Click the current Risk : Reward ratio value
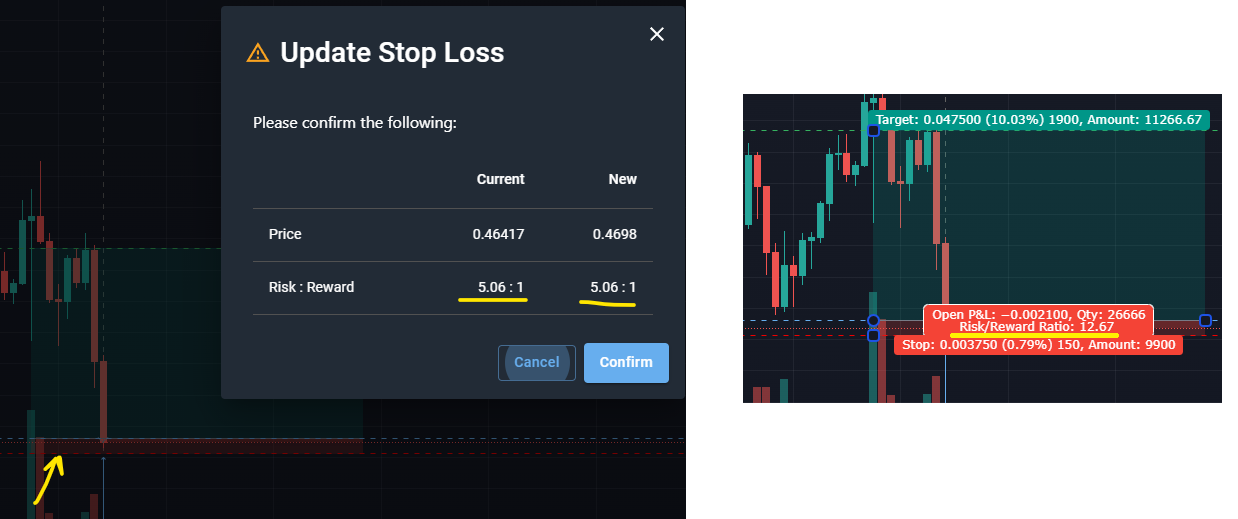Screen dimensions: 1238x519 501,287
